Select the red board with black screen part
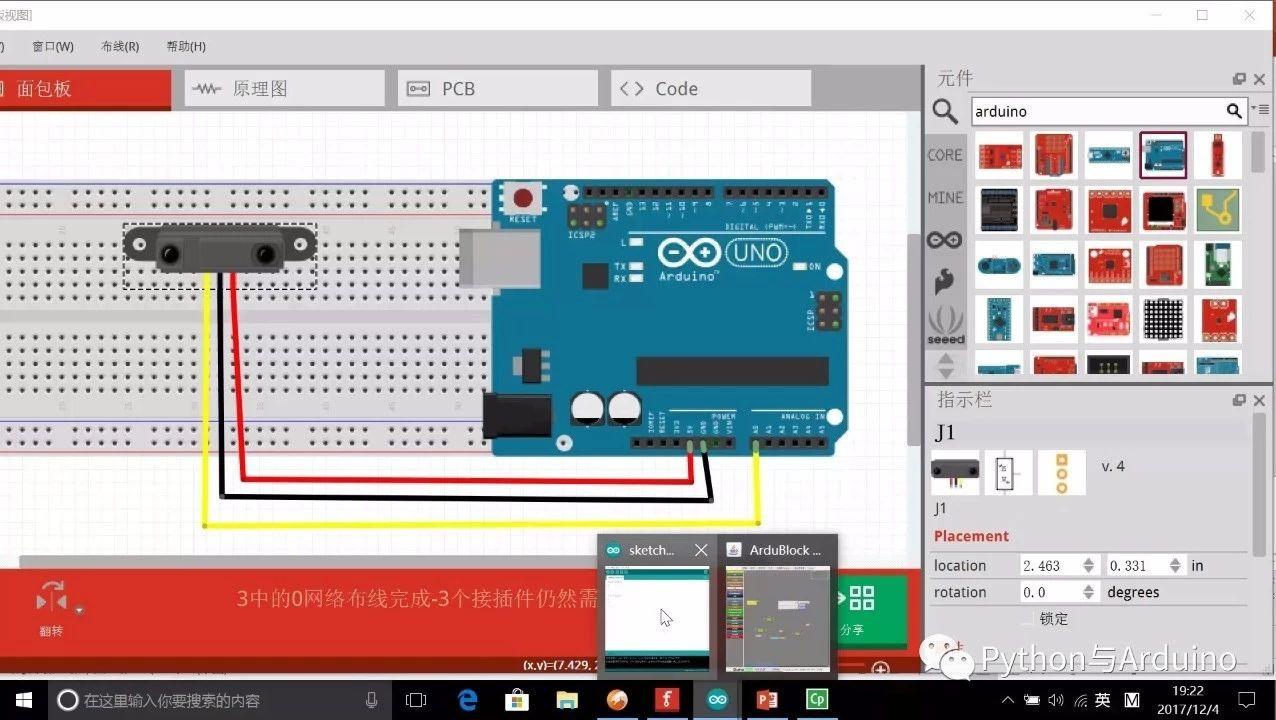Image resolution: width=1276 pixels, height=720 pixels. click(1164, 210)
